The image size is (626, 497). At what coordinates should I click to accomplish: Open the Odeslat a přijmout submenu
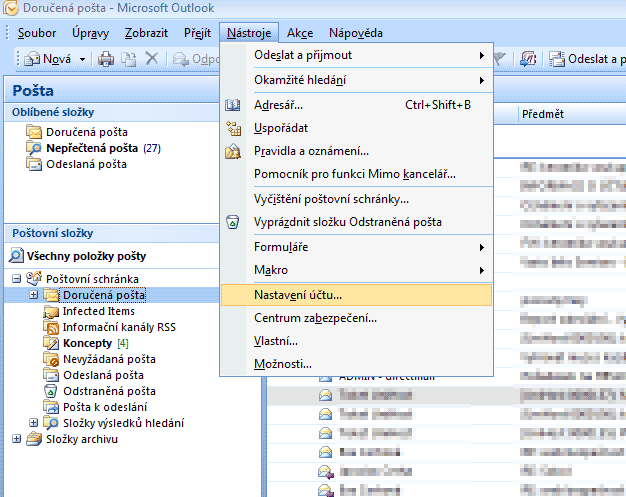(357, 55)
